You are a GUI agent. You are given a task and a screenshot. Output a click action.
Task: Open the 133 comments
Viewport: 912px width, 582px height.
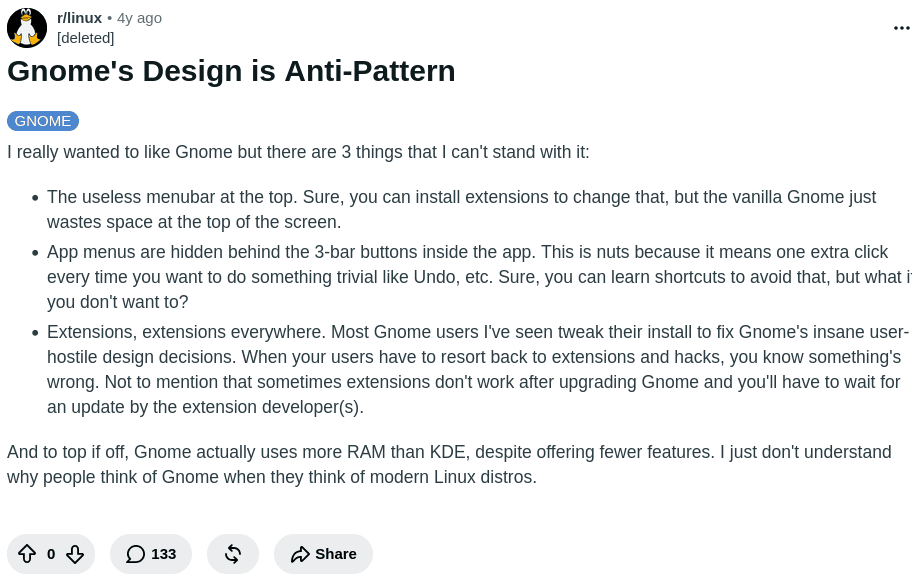[x=151, y=554]
